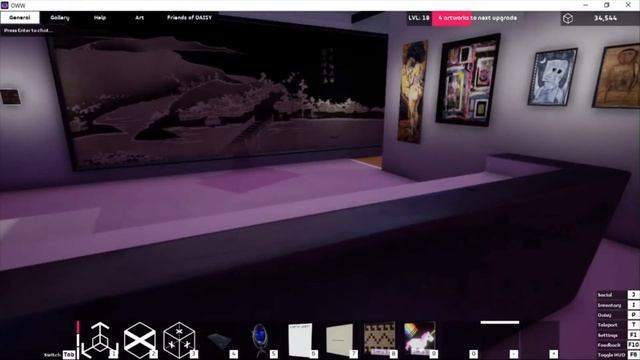Select the white canvas in slot 6
The height and width of the screenshot is (360, 640).
[300, 340]
